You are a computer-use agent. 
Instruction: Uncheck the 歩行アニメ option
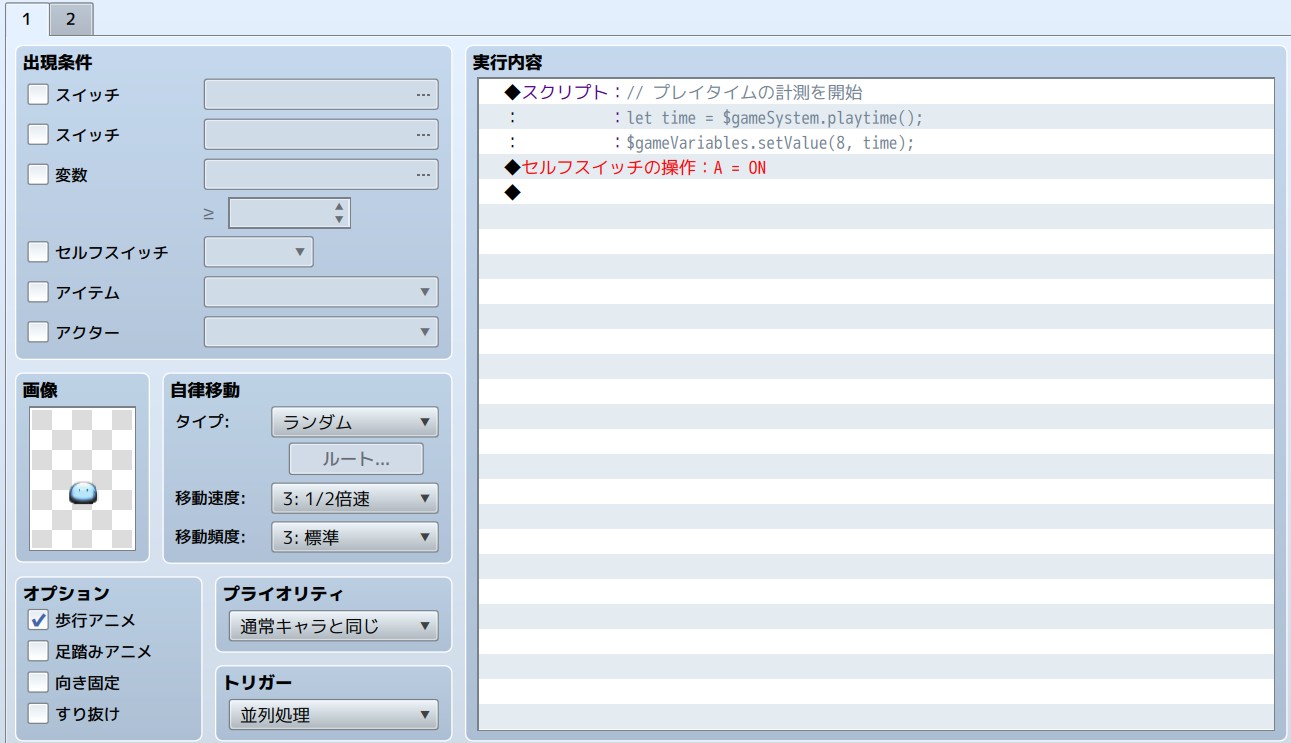38,620
